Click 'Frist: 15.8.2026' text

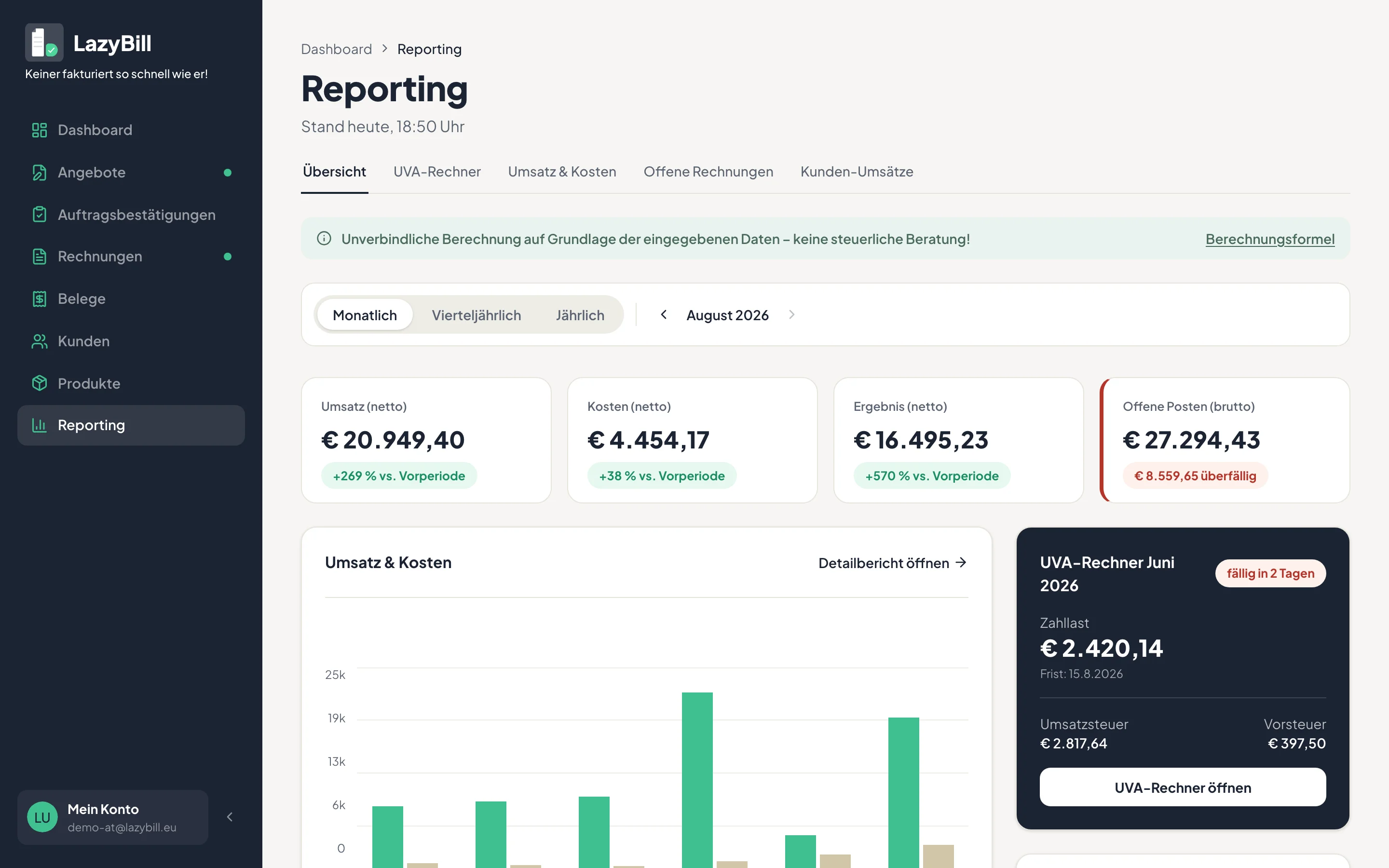1081,673
